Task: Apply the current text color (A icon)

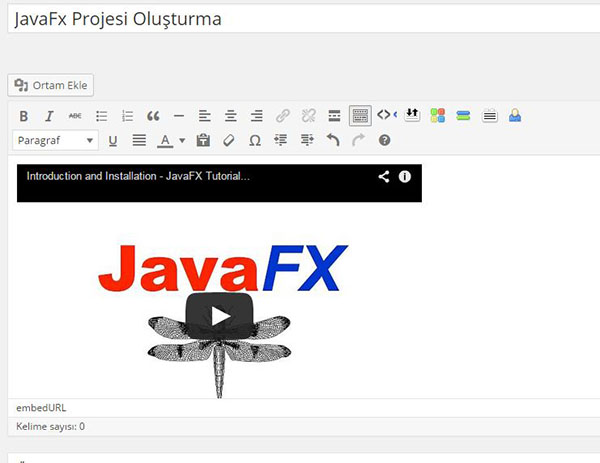Action: tap(166, 141)
